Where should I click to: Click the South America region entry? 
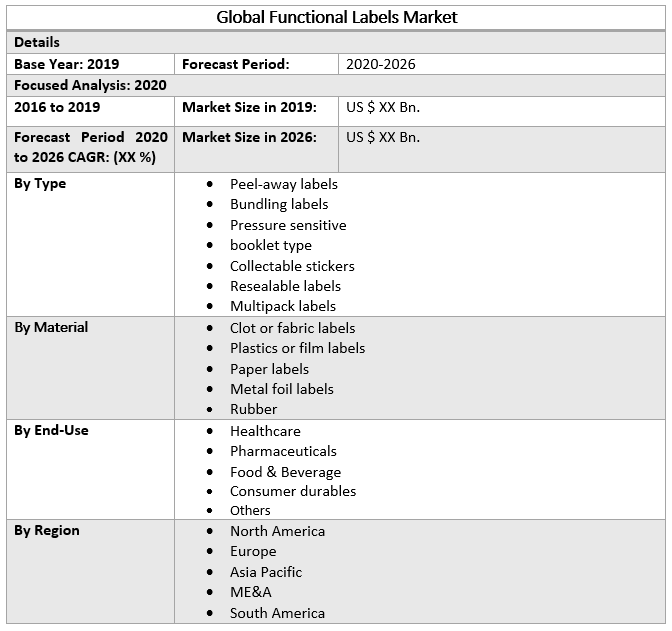[x=277, y=613]
